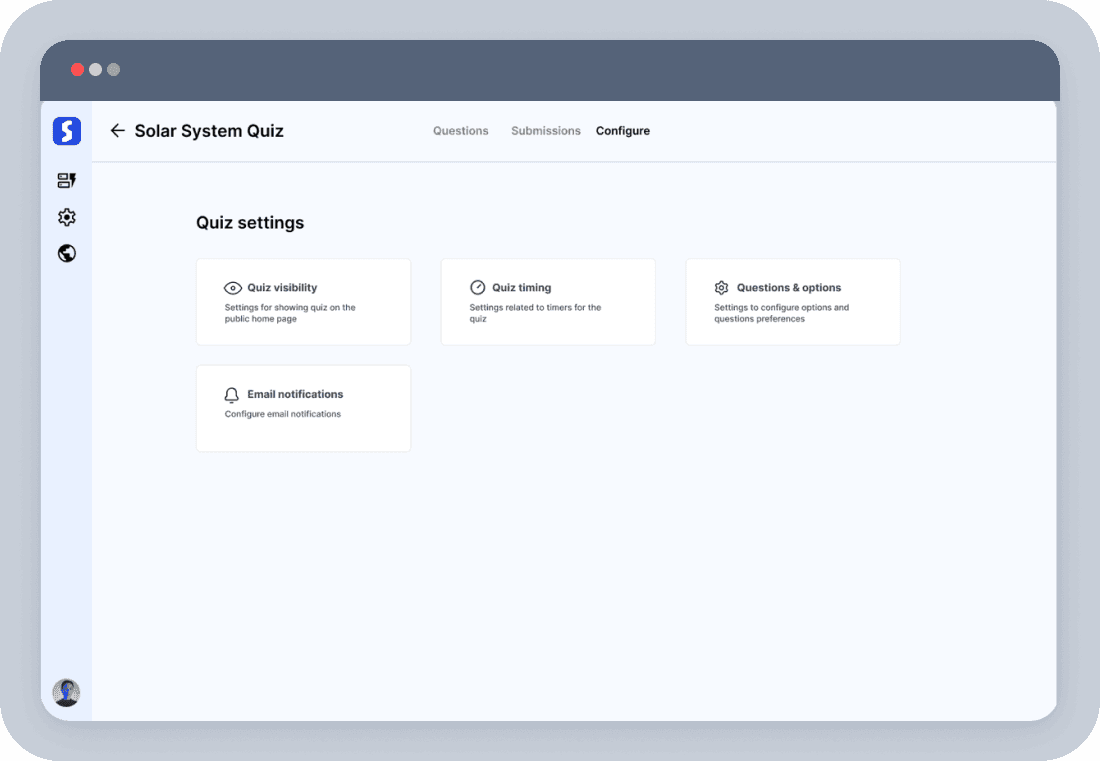Screen dimensions: 1100x761
Task: Click the blue S logo in sidebar
Action: 67,131
